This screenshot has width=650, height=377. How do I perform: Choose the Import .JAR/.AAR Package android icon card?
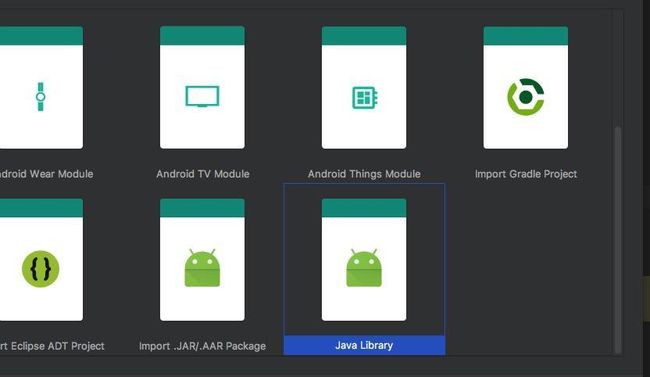[x=202, y=260]
